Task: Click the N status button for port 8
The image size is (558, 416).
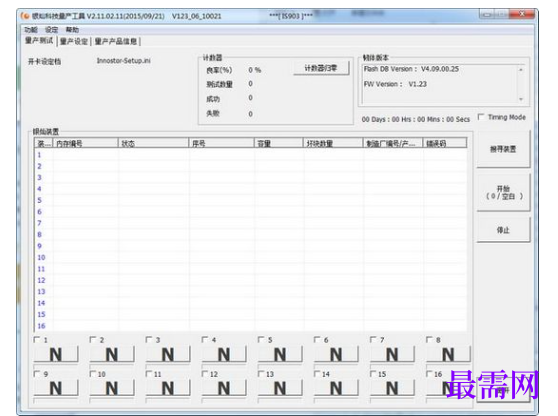Action: coord(448,354)
